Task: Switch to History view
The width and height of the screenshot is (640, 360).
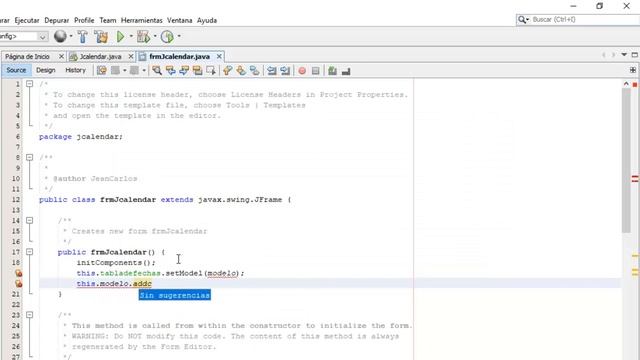Action: (x=76, y=70)
